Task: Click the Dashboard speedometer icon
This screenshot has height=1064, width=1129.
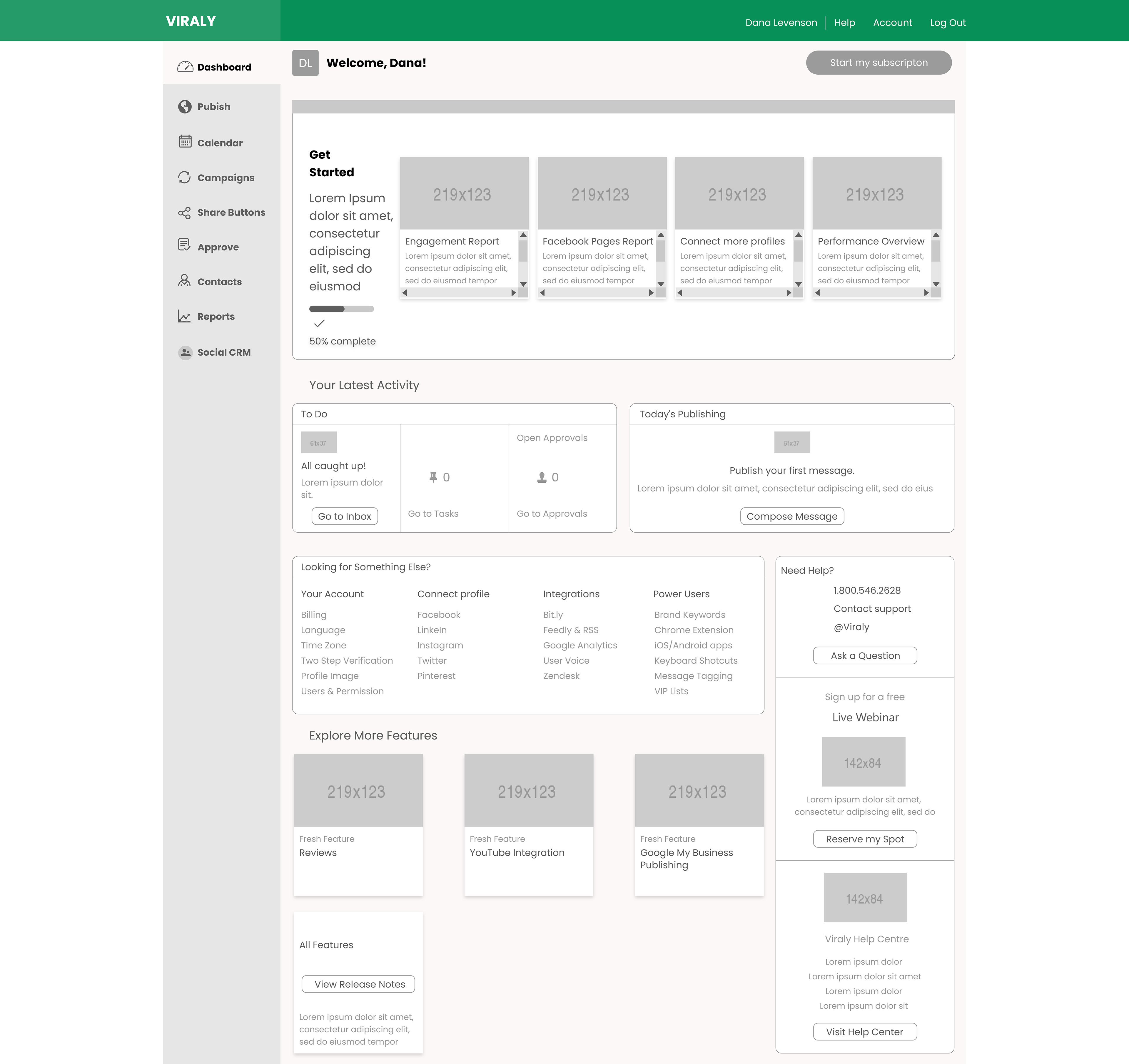Action: pyautogui.click(x=185, y=67)
